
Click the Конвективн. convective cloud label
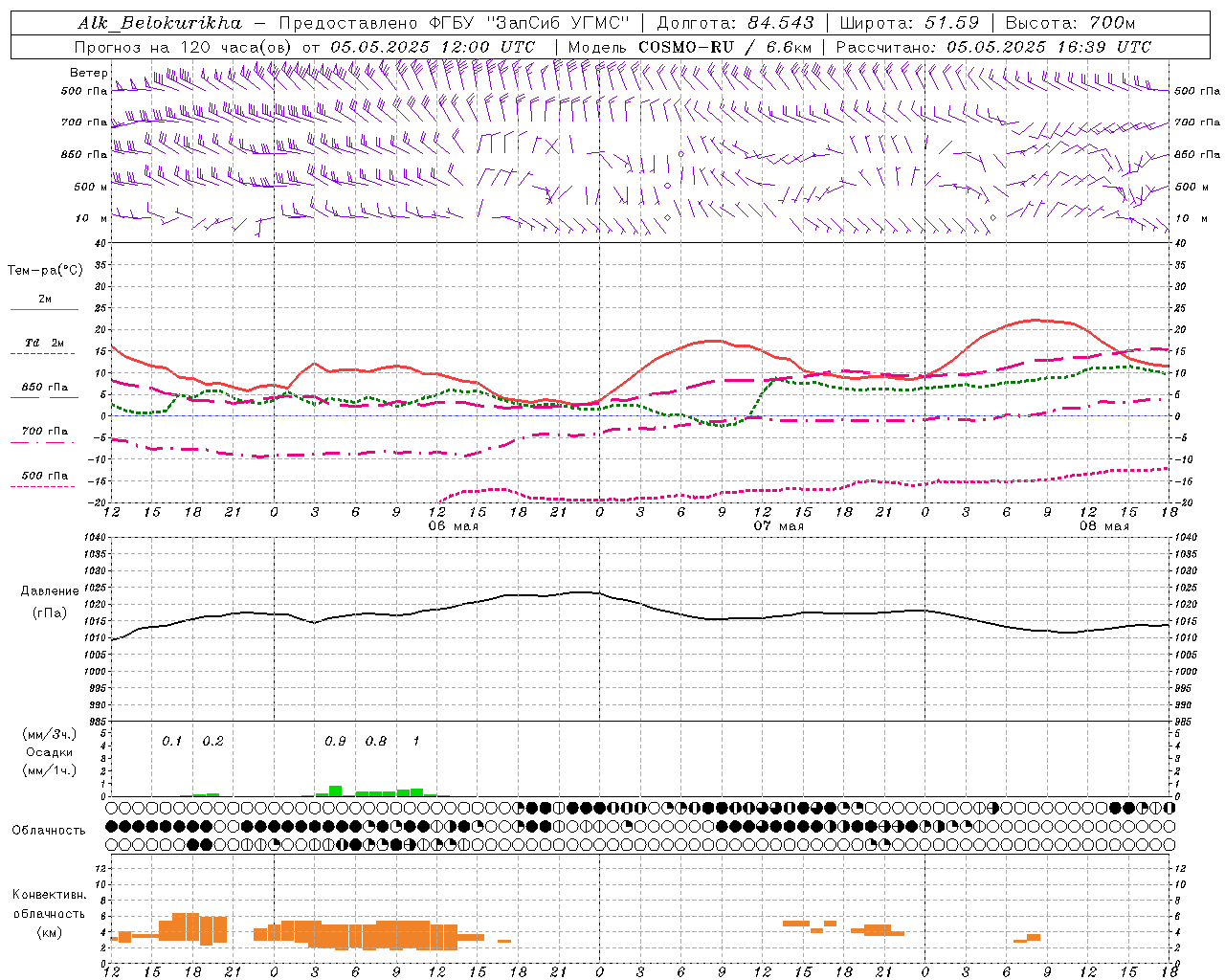[49, 895]
